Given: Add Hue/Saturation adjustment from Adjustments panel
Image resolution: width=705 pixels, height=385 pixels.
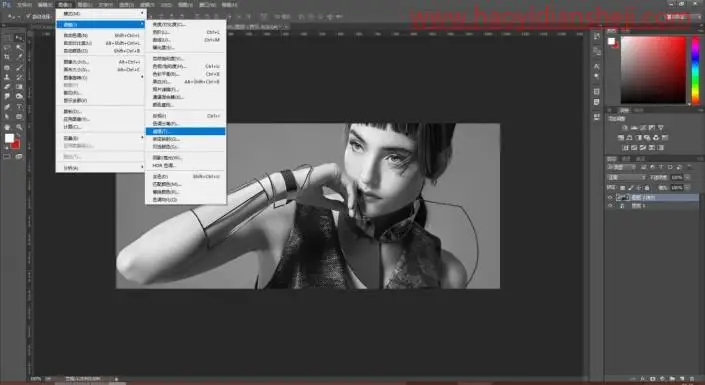Looking at the screenshot, I should tap(621, 138).
